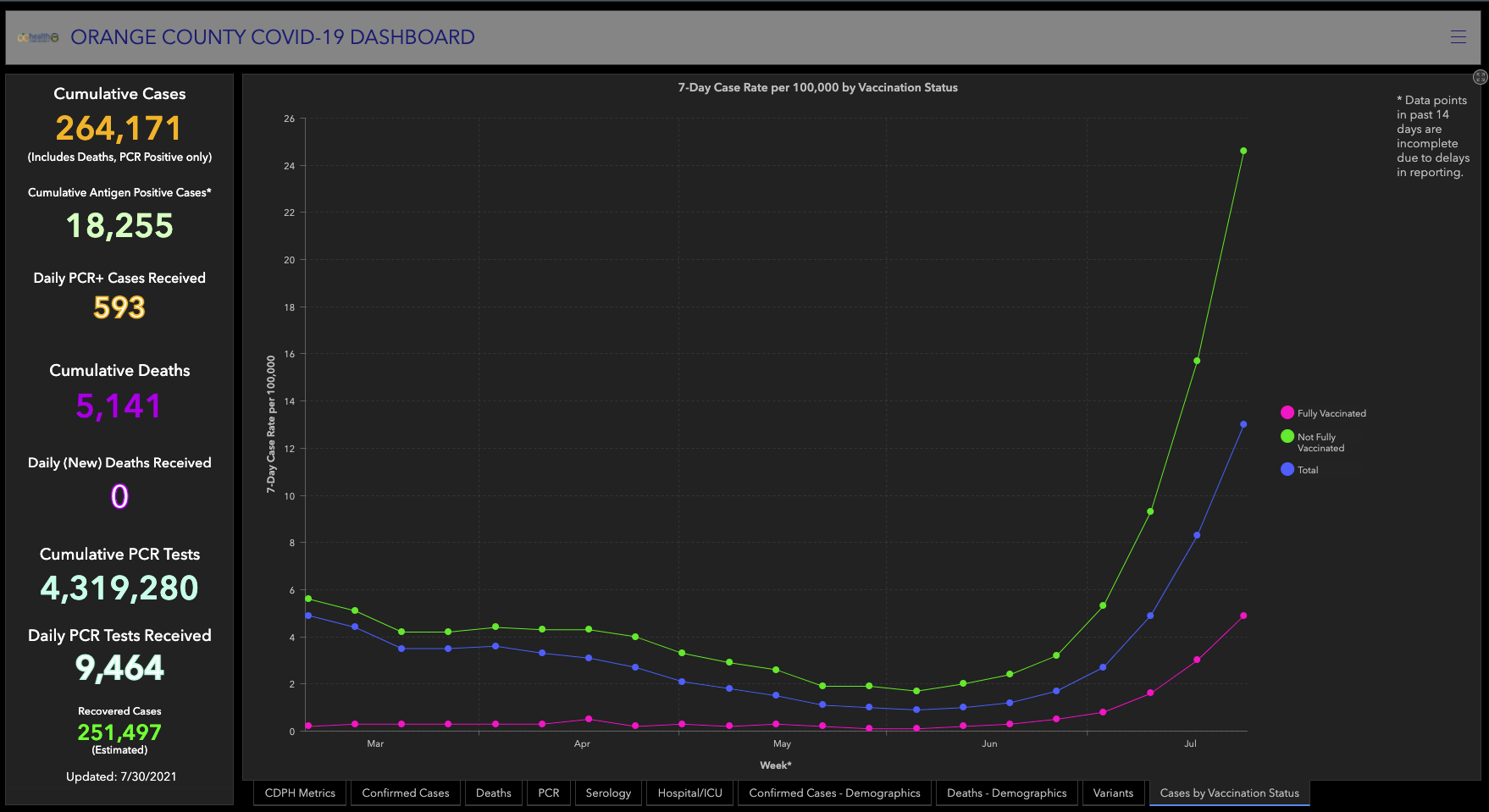The height and width of the screenshot is (812, 1489).
Task: Click the chart title 7-Day Case Rate
Action: tap(818, 87)
